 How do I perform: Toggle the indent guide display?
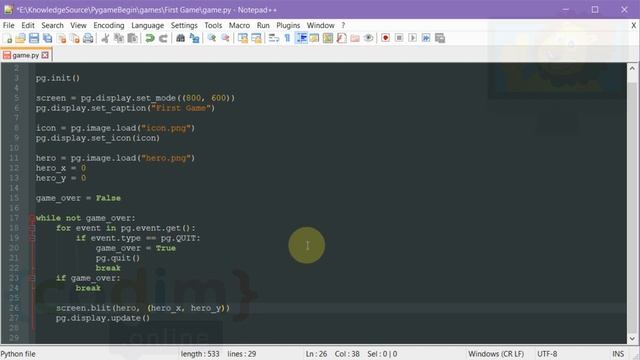pyautogui.click(x=302, y=38)
